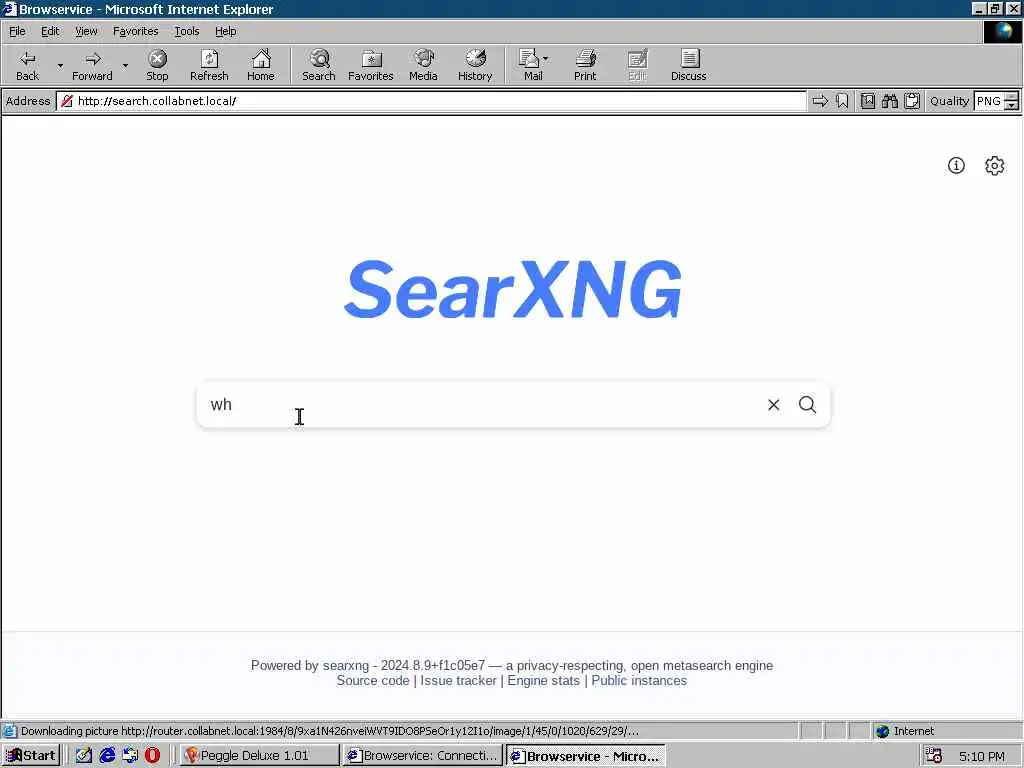Open the Search toolbar pane
Viewport: 1024px width, 768px height.
[319, 65]
